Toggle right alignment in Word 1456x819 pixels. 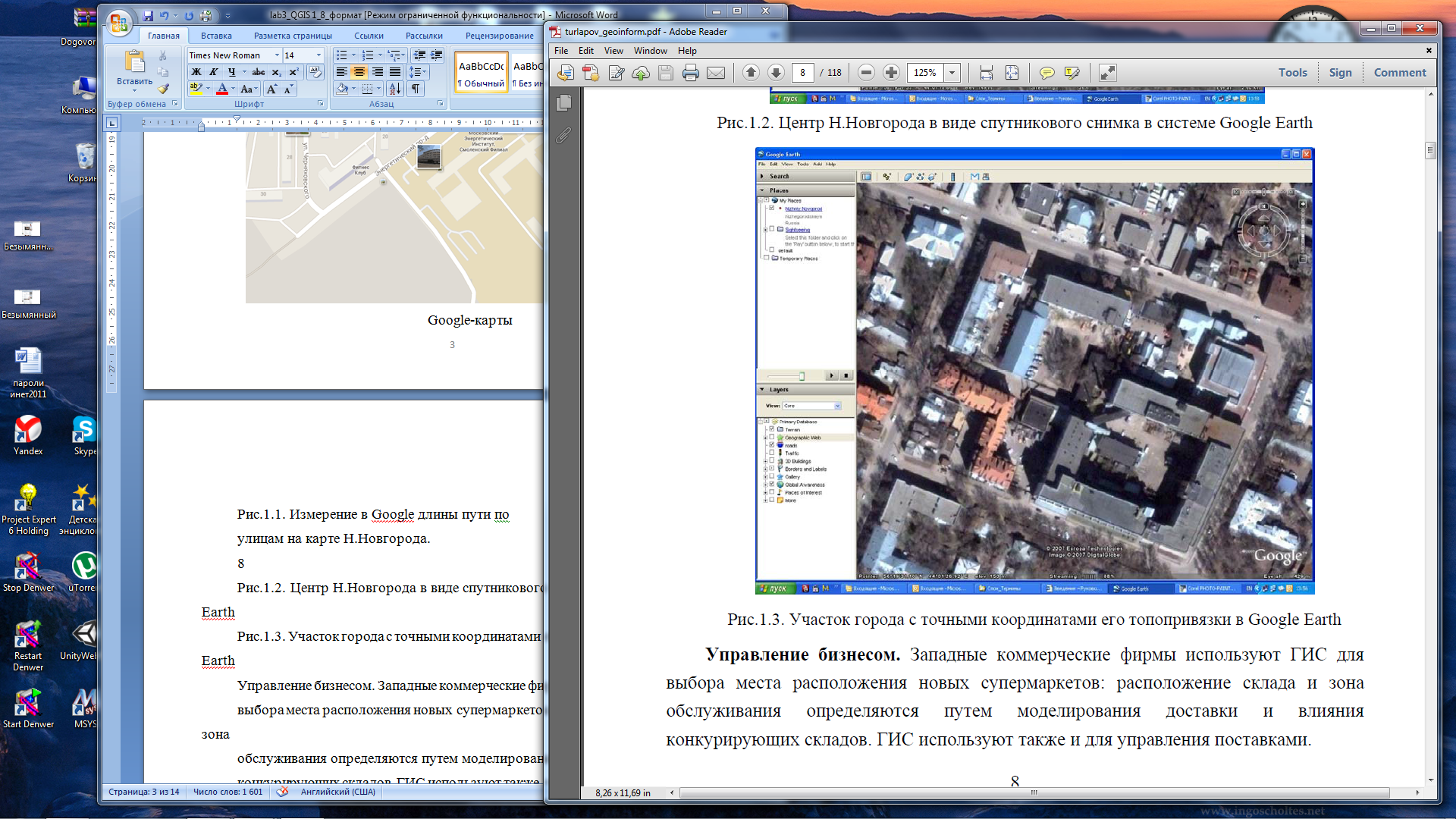(x=377, y=72)
